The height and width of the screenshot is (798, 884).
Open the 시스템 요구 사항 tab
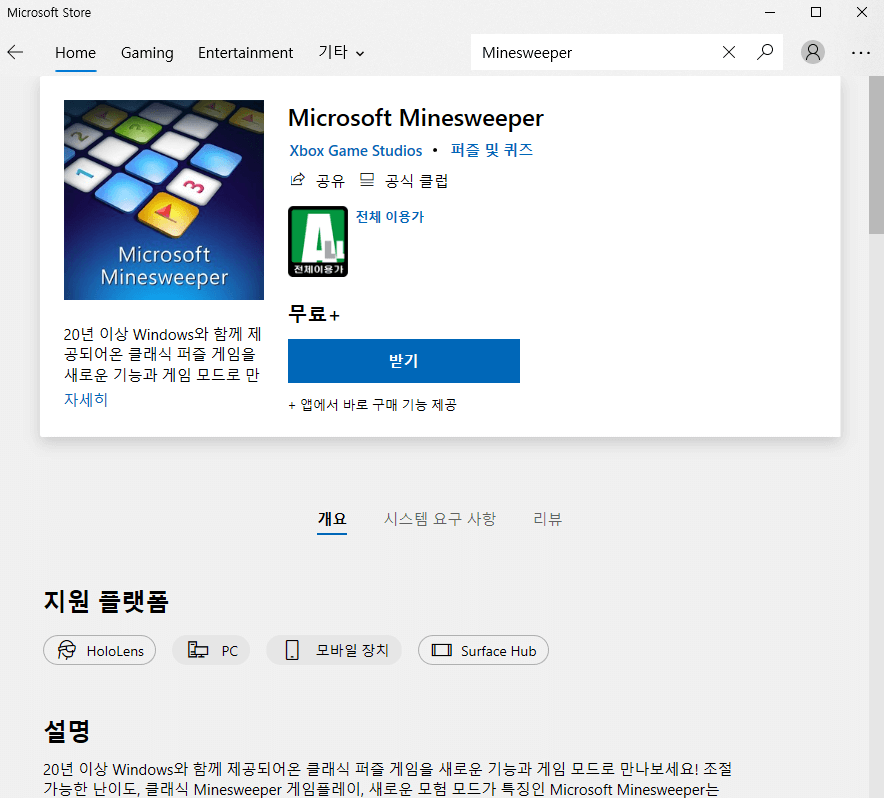pyautogui.click(x=440, y=519)
